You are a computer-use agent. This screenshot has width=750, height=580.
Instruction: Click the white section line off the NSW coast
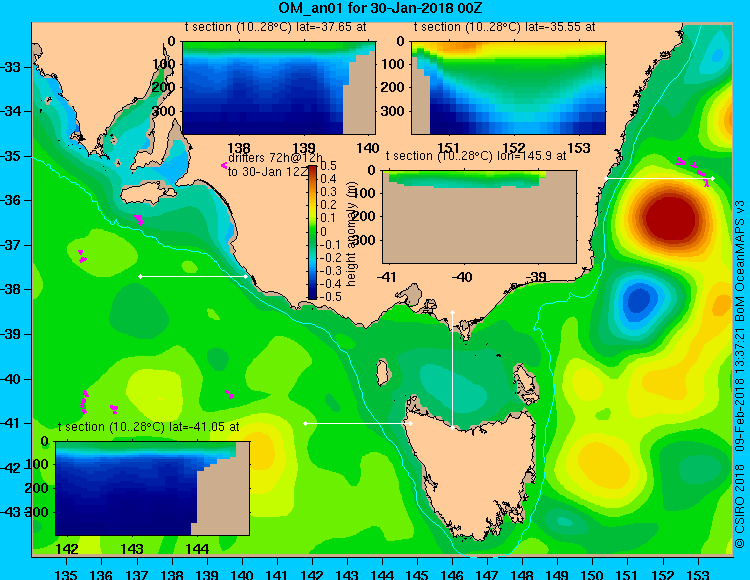pyautogui.click(x=659, y=178)
